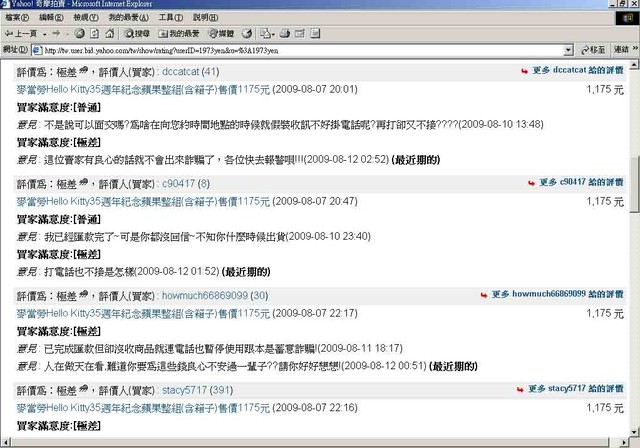Go to Home page icon

coord(109,34)
